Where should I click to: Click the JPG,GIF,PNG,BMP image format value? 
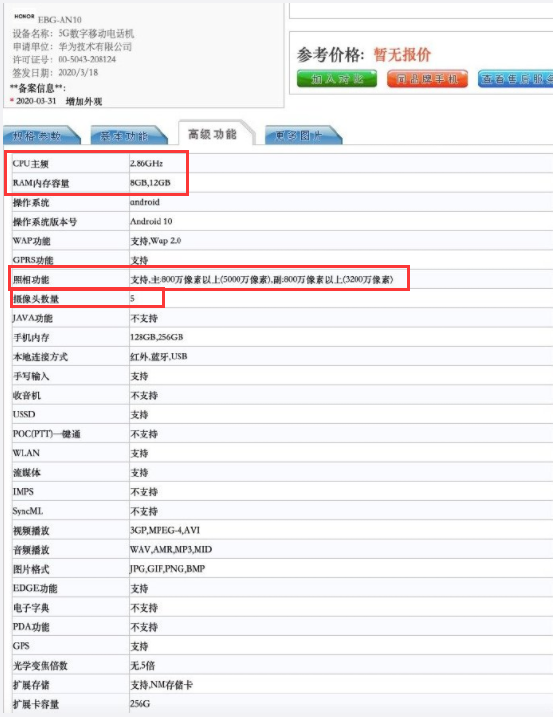point(167,568)
